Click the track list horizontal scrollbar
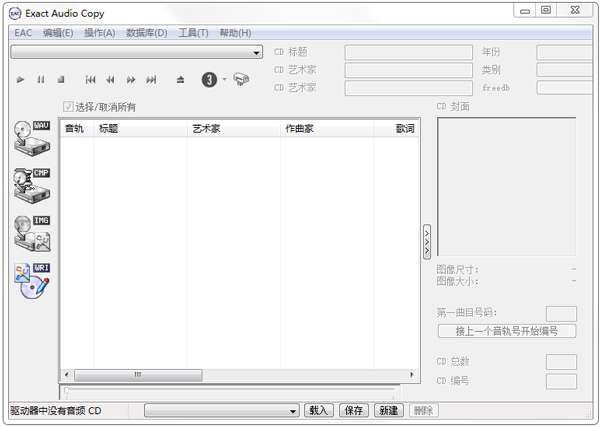600x427 pixels. [240, 375]
